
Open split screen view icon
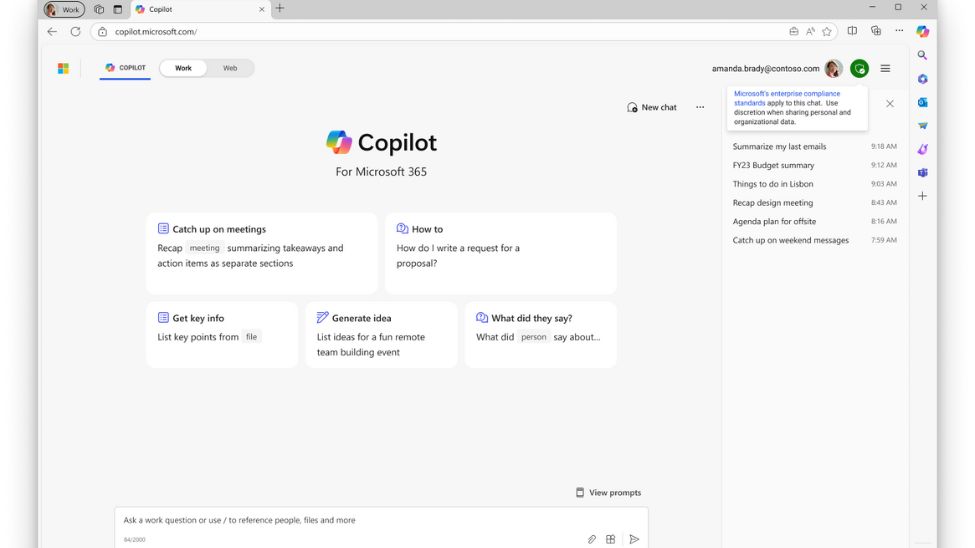853,31
